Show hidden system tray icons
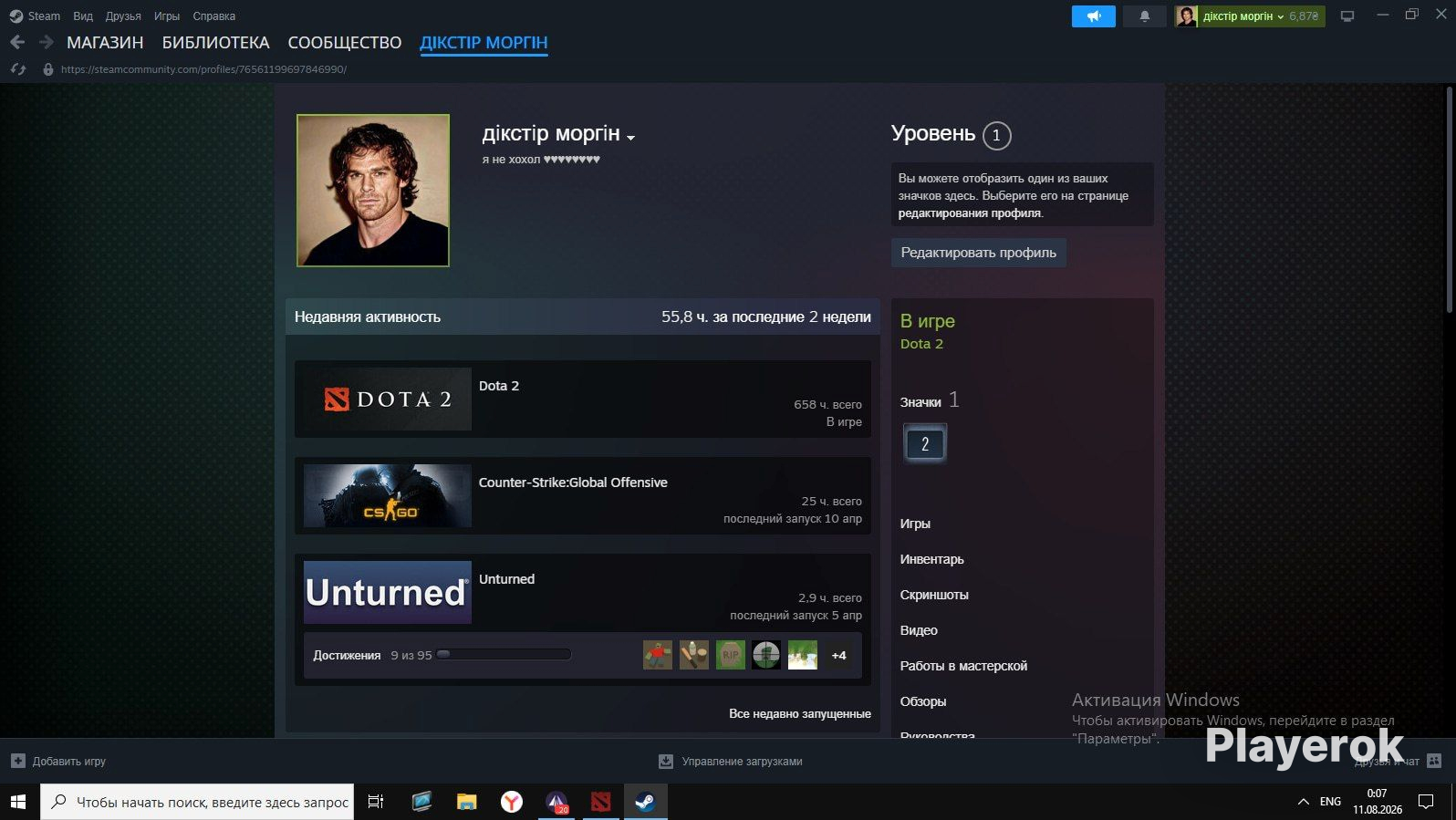This screenshot has height=820, width=1456. (x=1303, y=802)
